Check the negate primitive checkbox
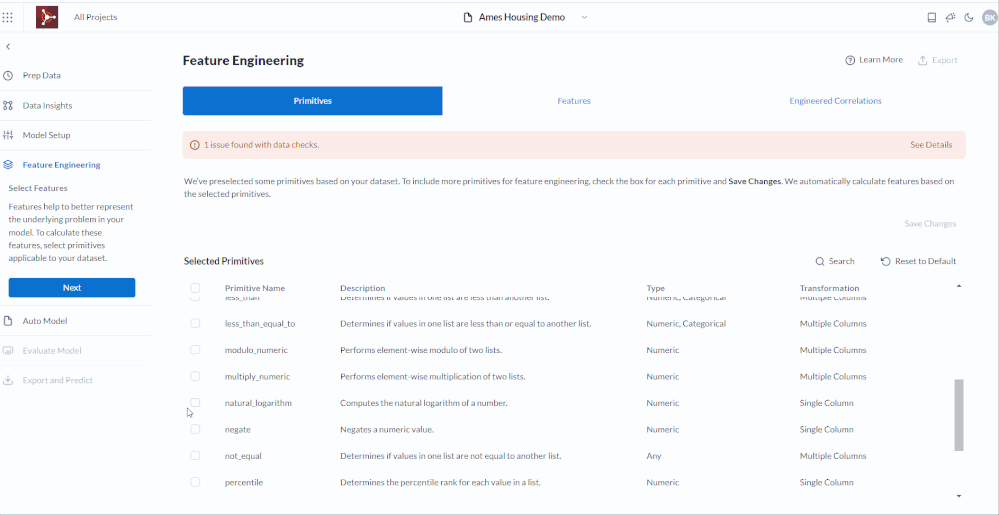 (195, 429)
